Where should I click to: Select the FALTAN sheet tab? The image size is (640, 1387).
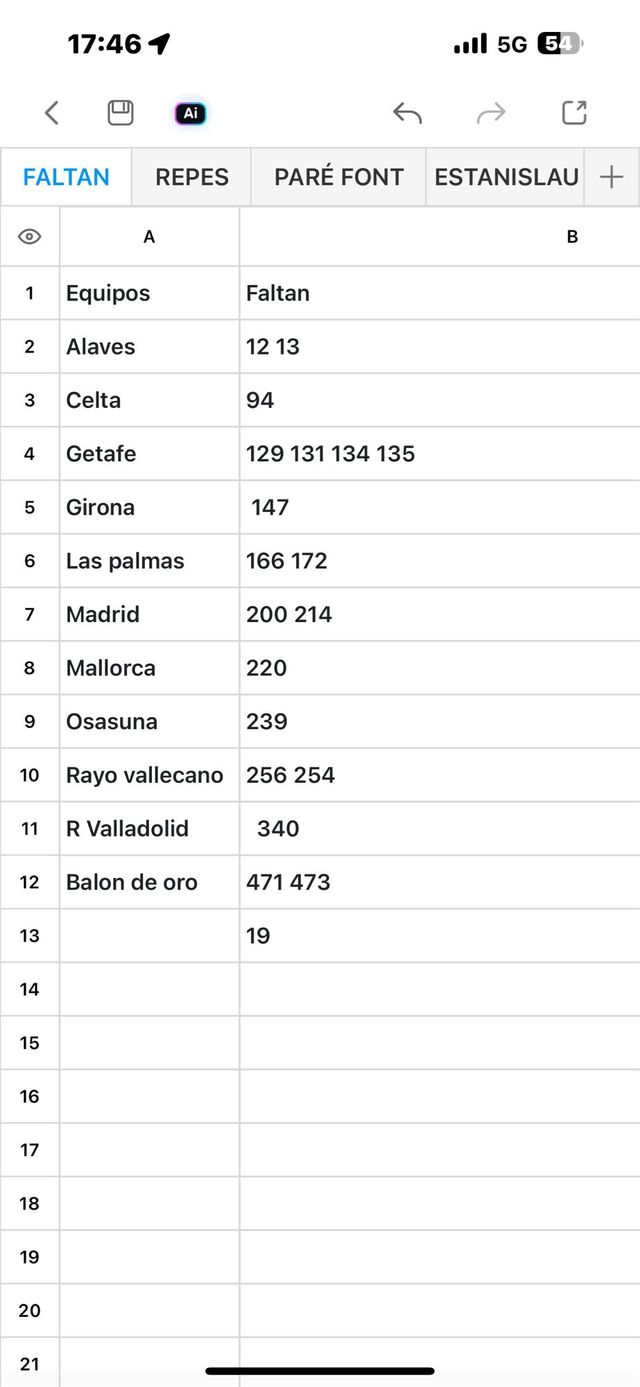(x=66, y=177)
